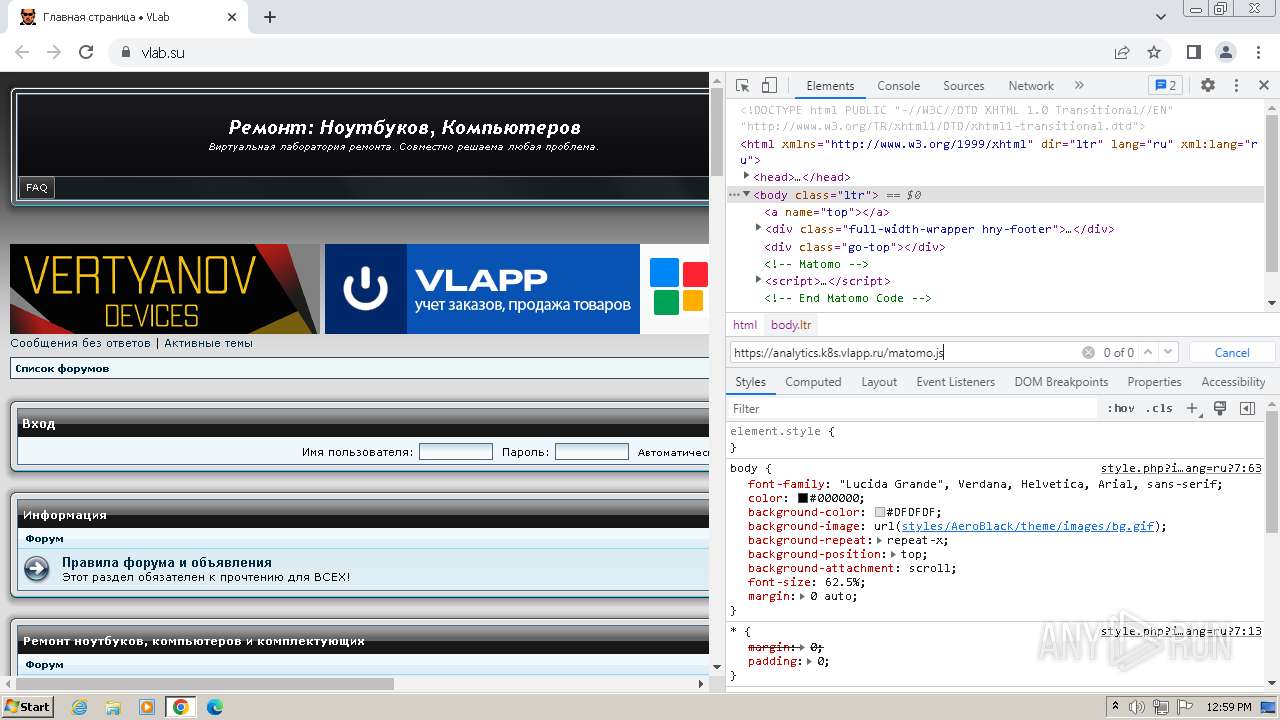Open the 2 issues badge
1280x720 pixels.
coord(1165,86)
